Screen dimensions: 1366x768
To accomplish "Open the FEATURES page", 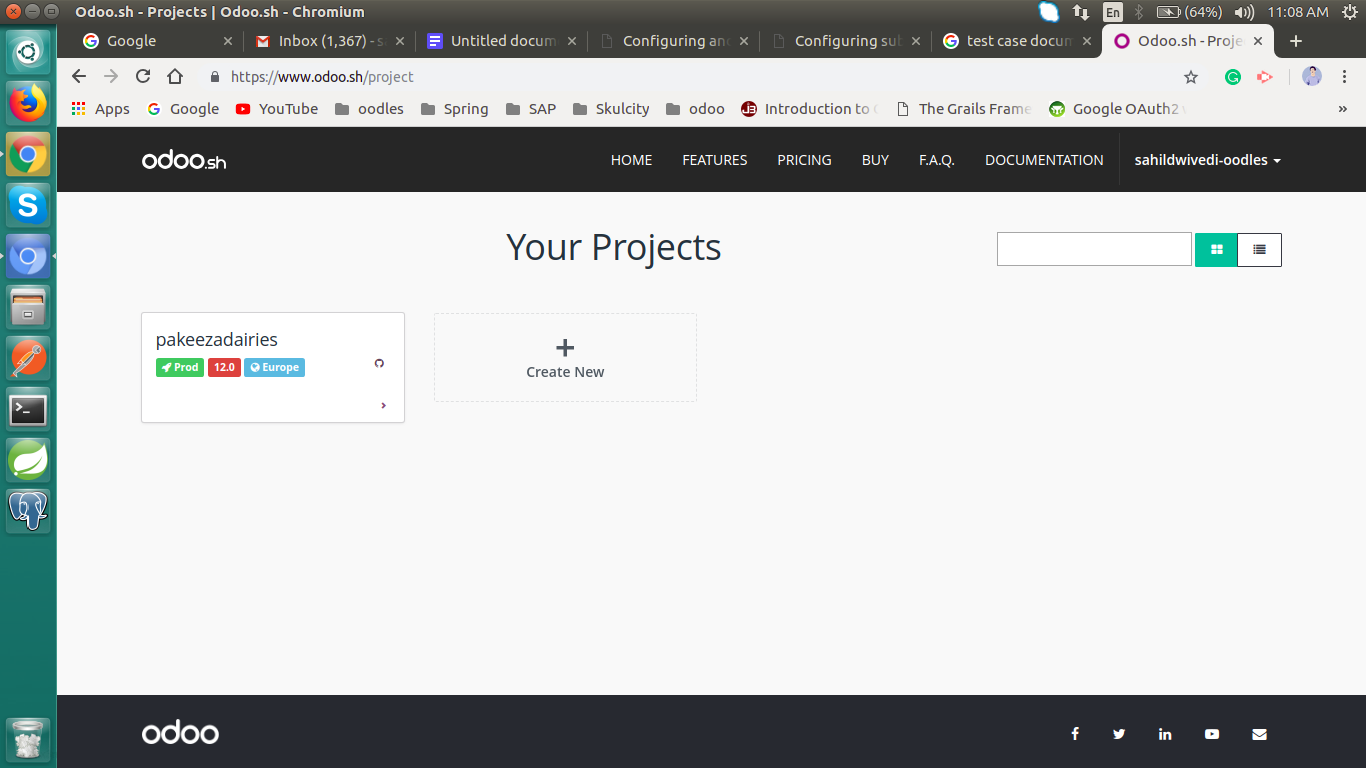I will (x=715, y=160).
